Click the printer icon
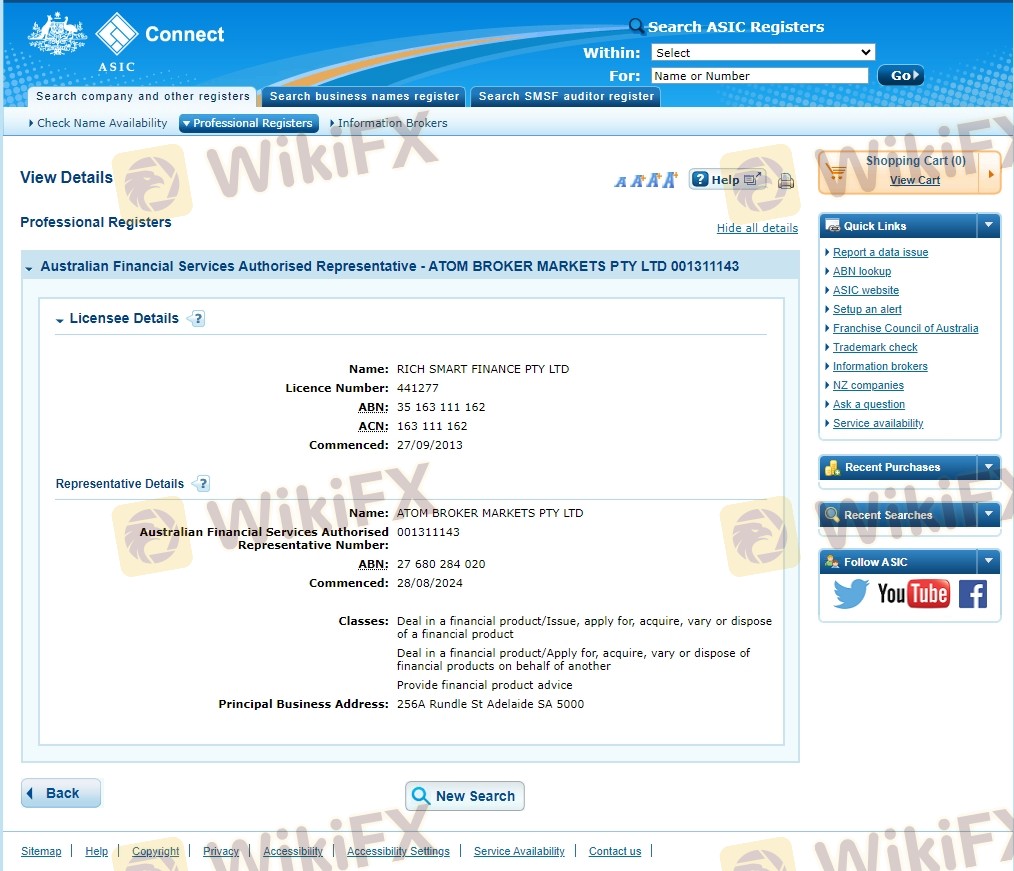This screenshot has width=1014, height=871. point(786,181)
